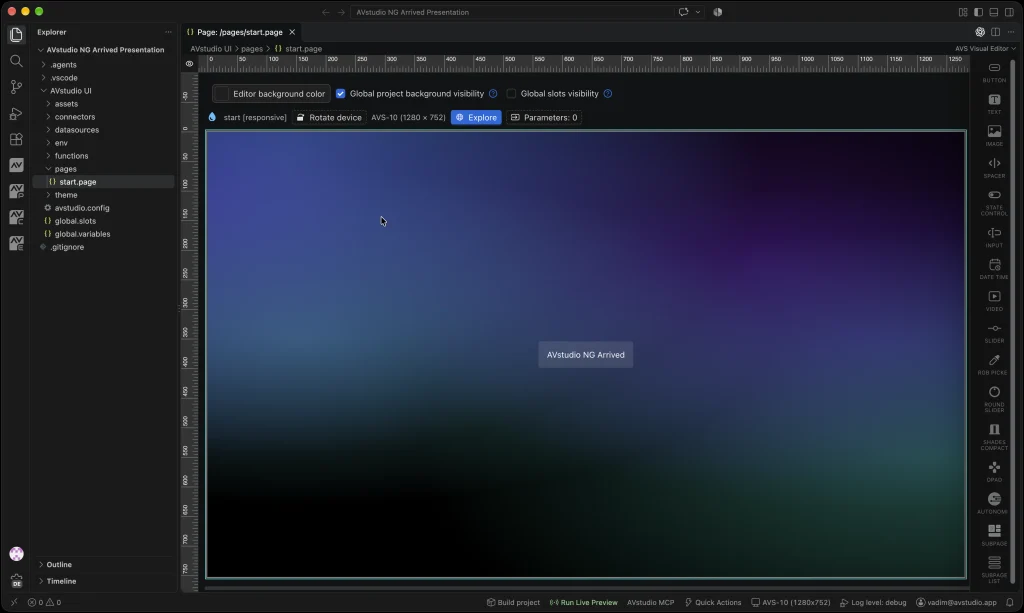Select start.page in the explorer tree

pyautogui.click(x=103, y=182)
